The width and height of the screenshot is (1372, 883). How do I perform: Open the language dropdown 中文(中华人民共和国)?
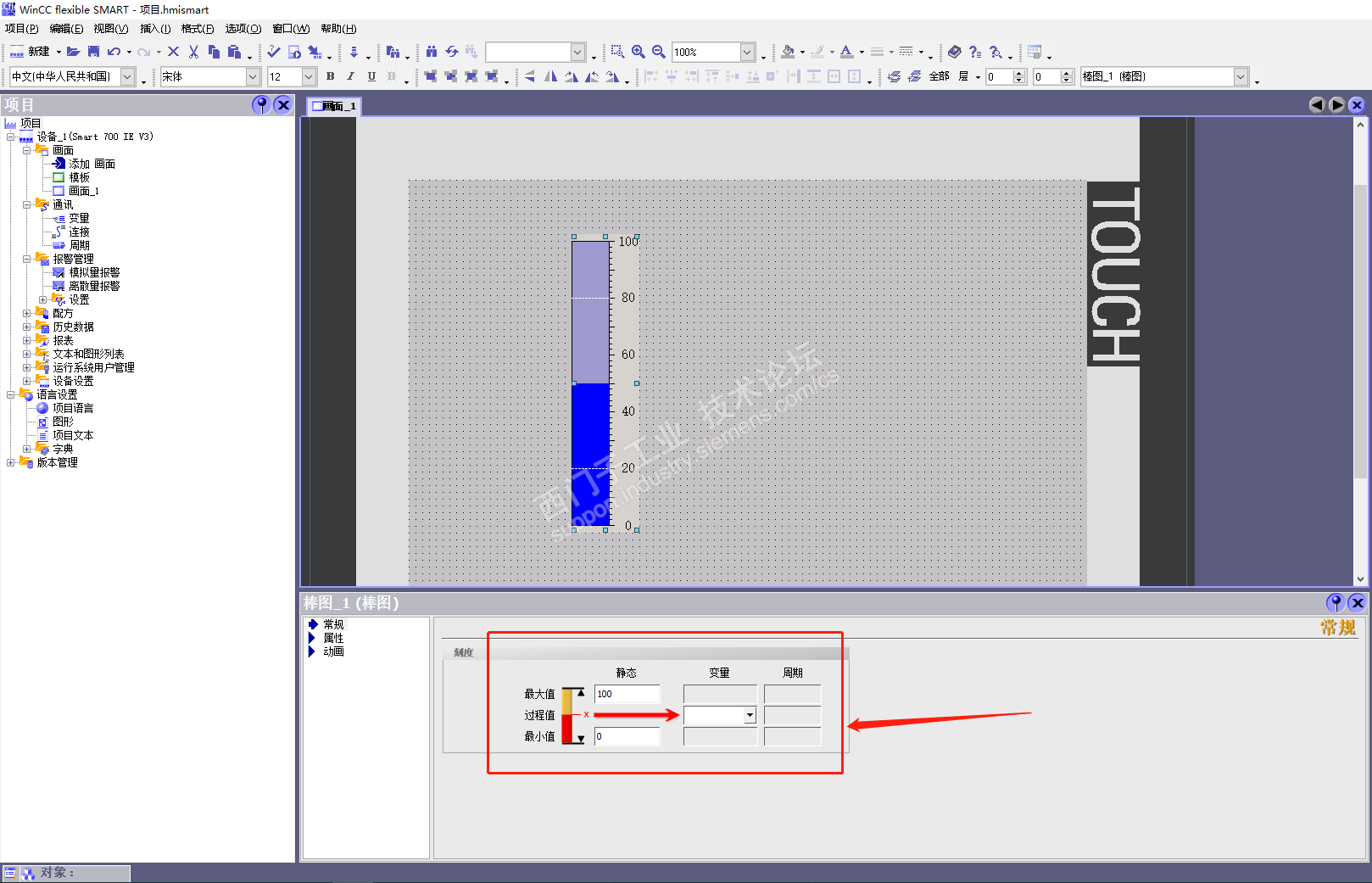(x=127, y=76)
